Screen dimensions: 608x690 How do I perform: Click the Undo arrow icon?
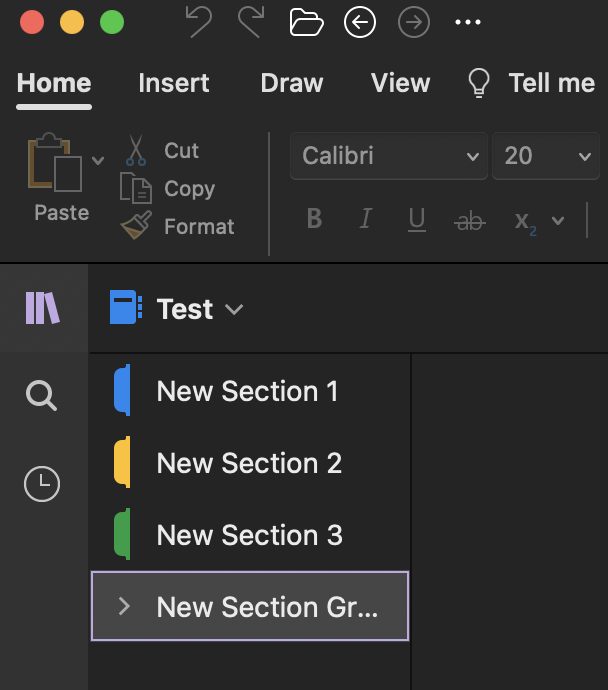[199, 22]
